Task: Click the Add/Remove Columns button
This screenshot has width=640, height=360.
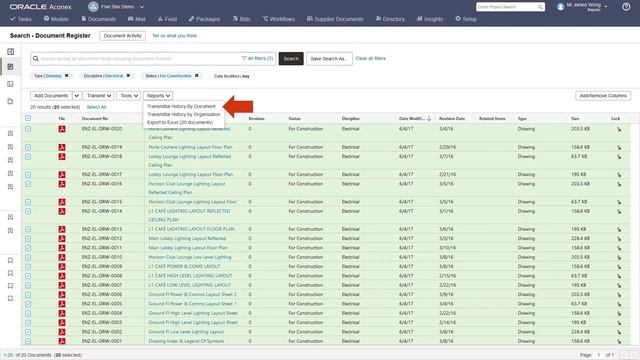Action: pyautogui.click(x=603, y=96)
